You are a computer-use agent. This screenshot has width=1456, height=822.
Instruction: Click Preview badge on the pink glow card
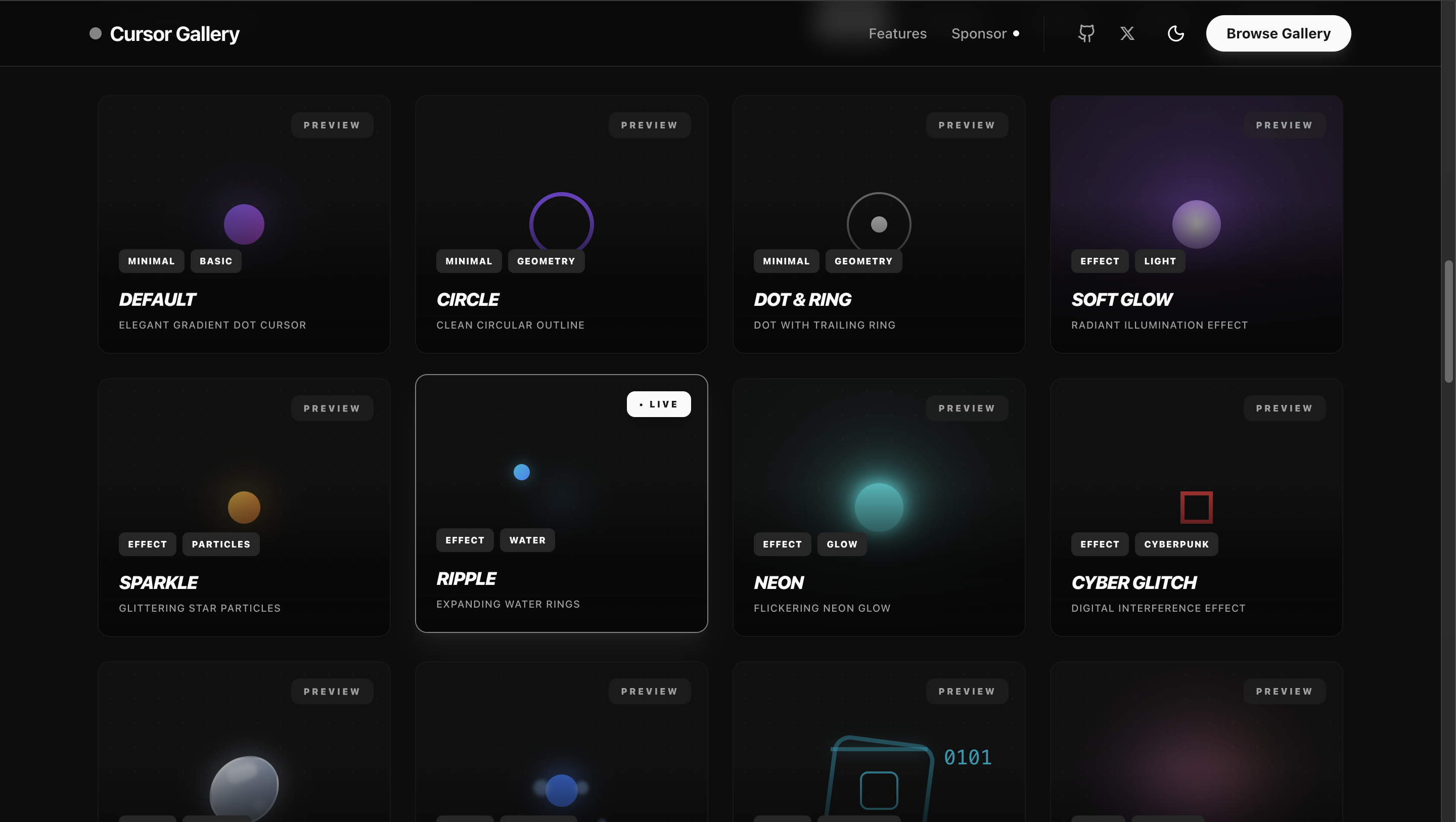(1284, 692)
